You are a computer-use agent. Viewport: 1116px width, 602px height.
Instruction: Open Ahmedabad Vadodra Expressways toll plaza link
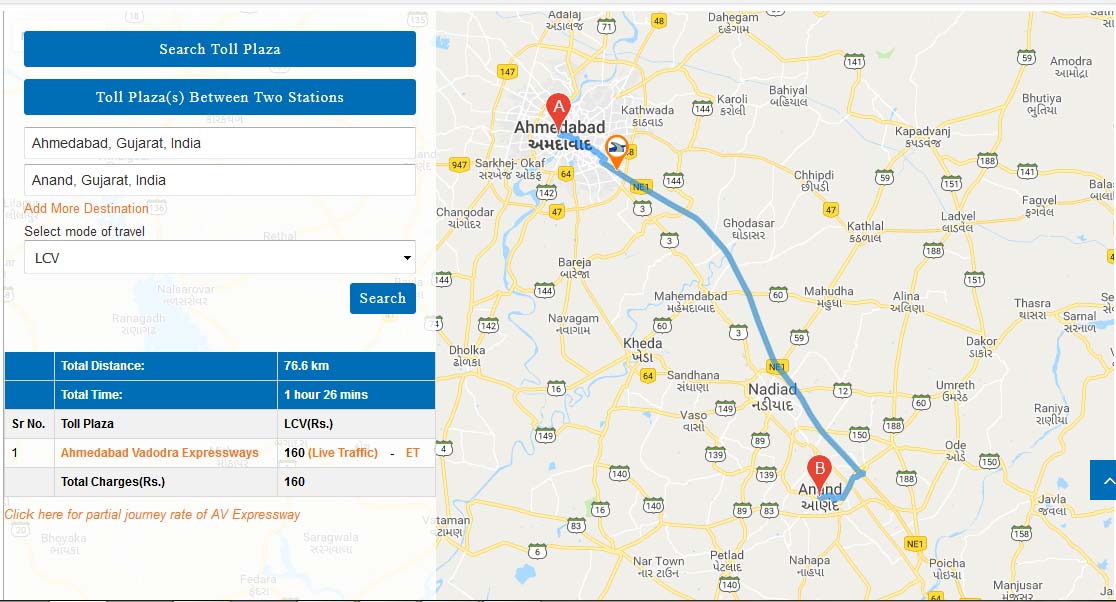(159, 453)
